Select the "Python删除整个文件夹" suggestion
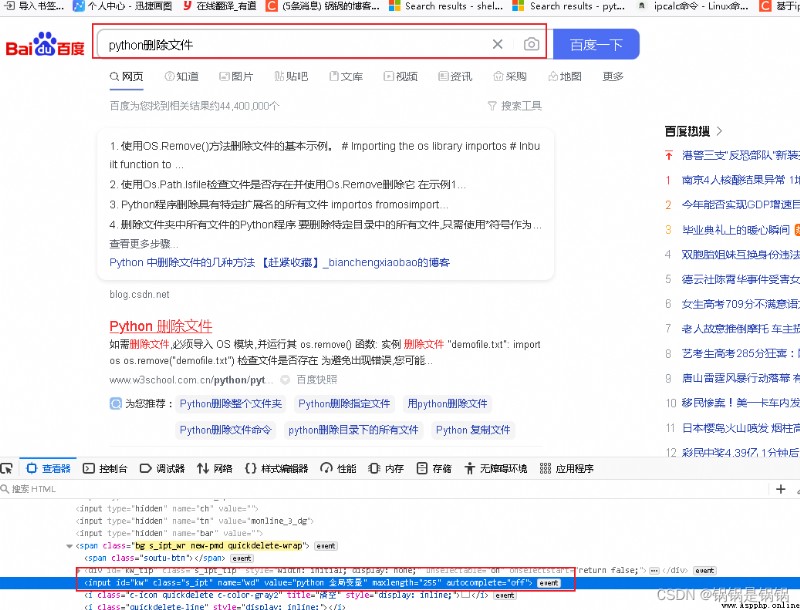The height and width of the screenshot is (610, 800). (x=231, y=404)
